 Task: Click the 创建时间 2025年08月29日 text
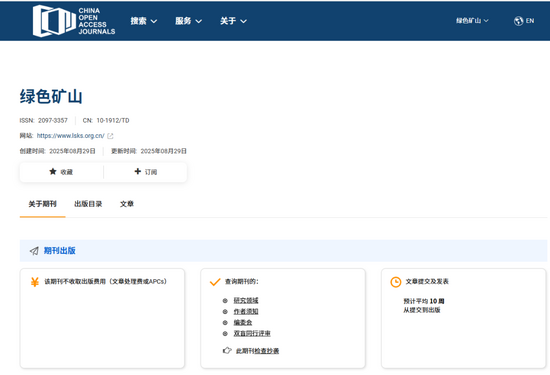pyautogui.click(x=58, y=151)
